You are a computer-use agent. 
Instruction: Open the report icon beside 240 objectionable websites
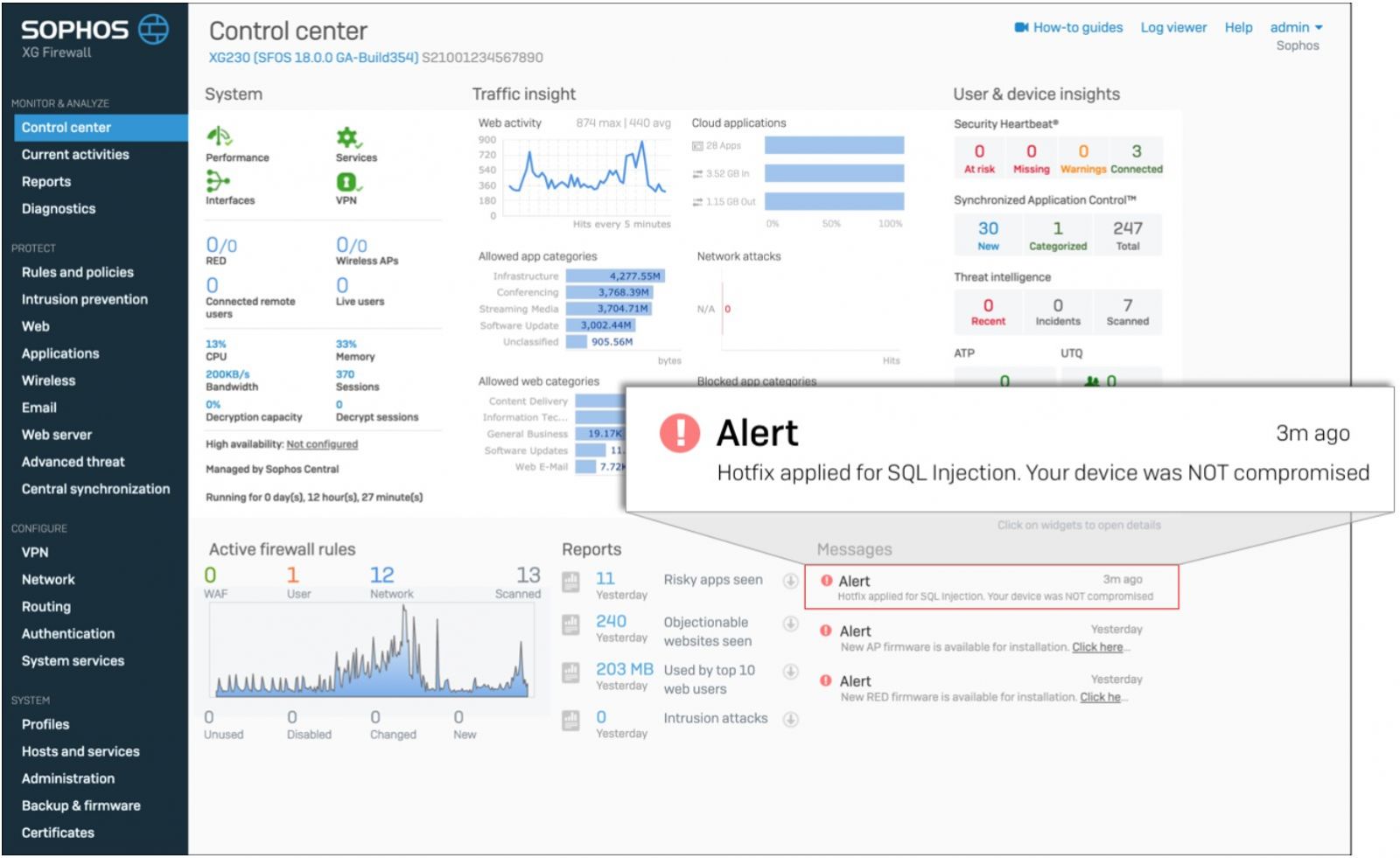[570, 624]
